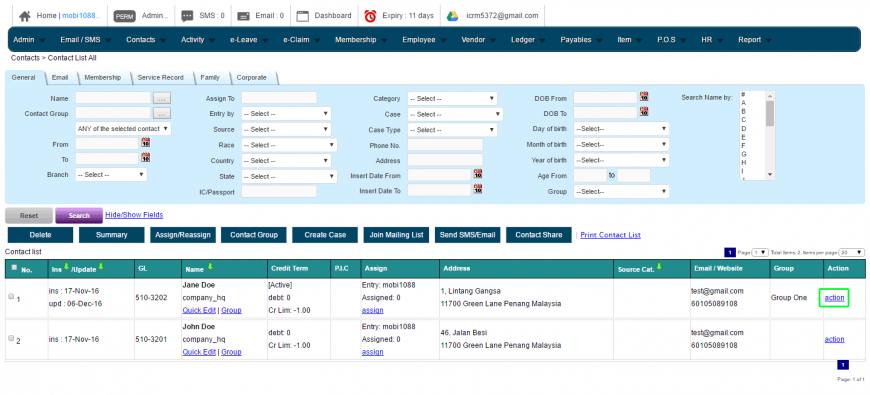
Task: Click the Delete button
Action: pos(41,235)
